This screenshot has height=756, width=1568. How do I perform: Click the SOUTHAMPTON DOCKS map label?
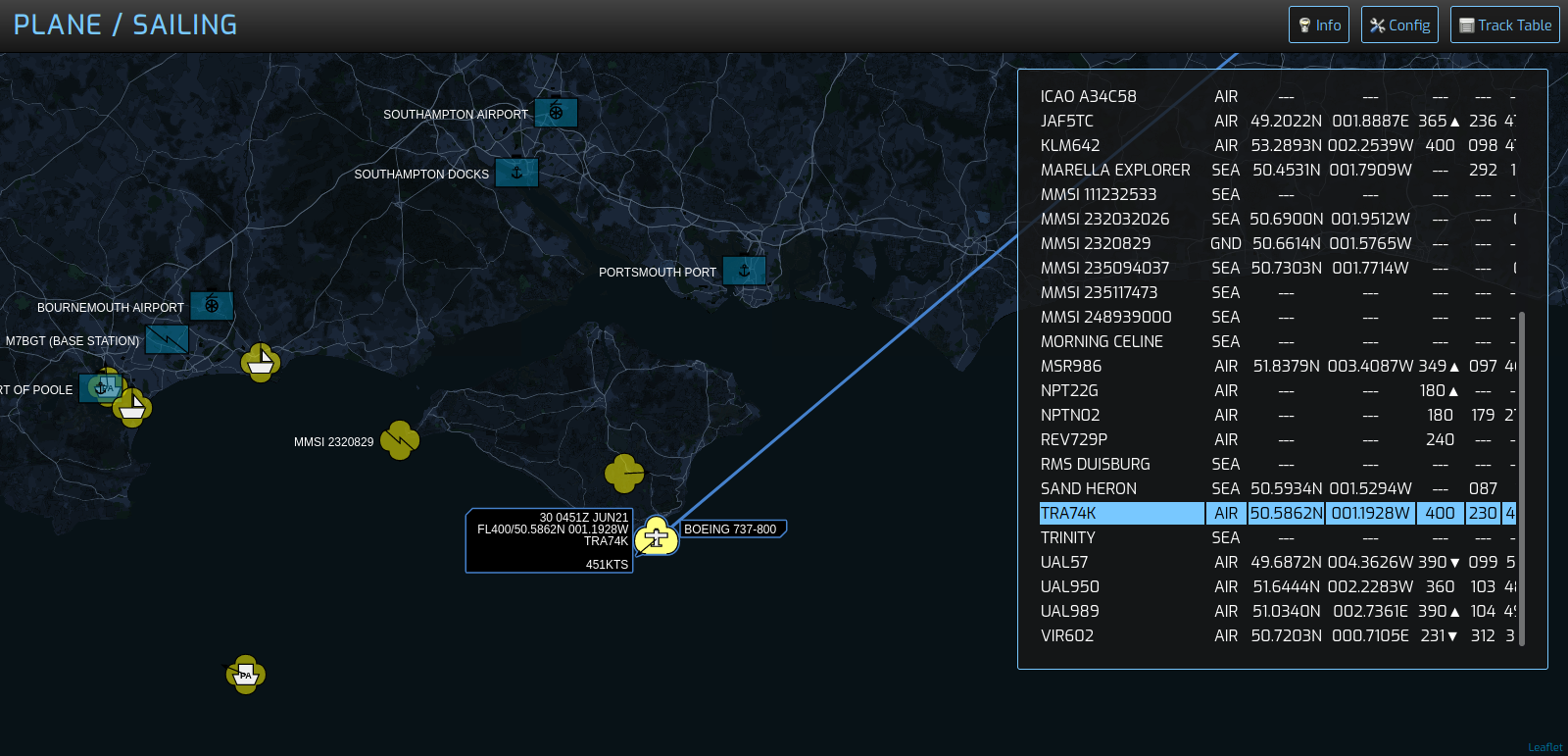click(421, 175)
